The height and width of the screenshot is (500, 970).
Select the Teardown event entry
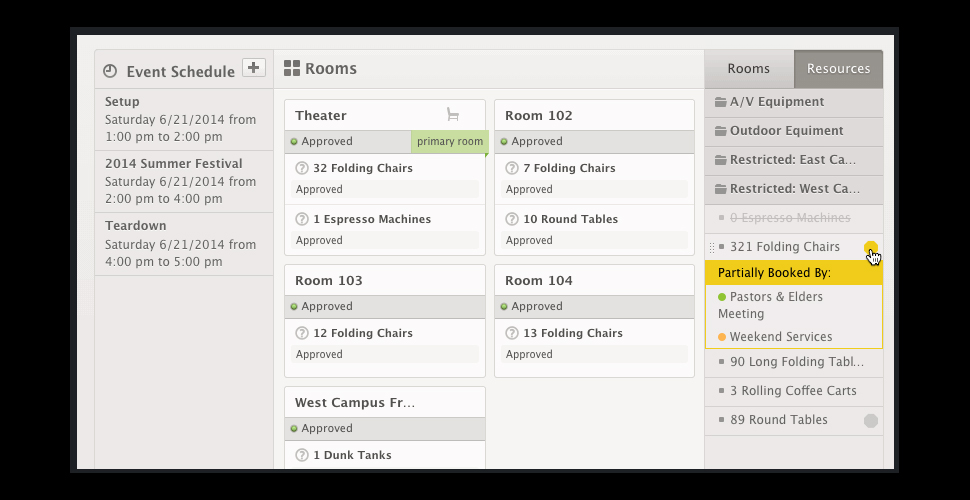click(x=135, y=226)
